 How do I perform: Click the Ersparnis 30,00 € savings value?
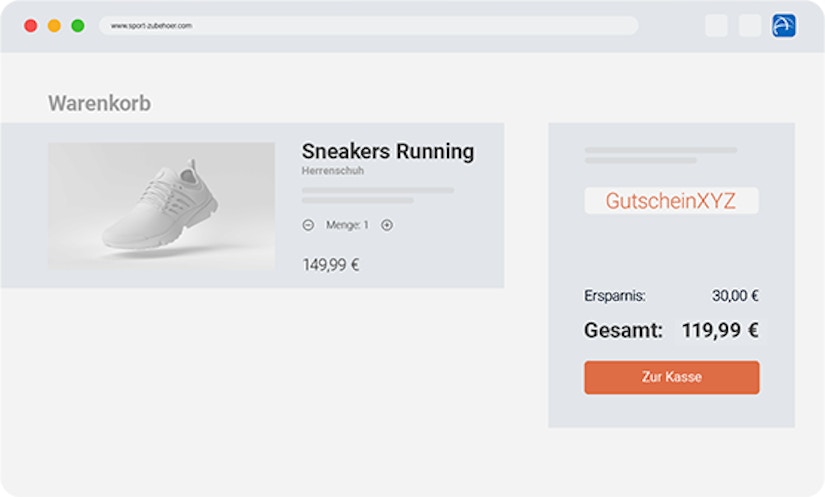[x=735, y=296]
